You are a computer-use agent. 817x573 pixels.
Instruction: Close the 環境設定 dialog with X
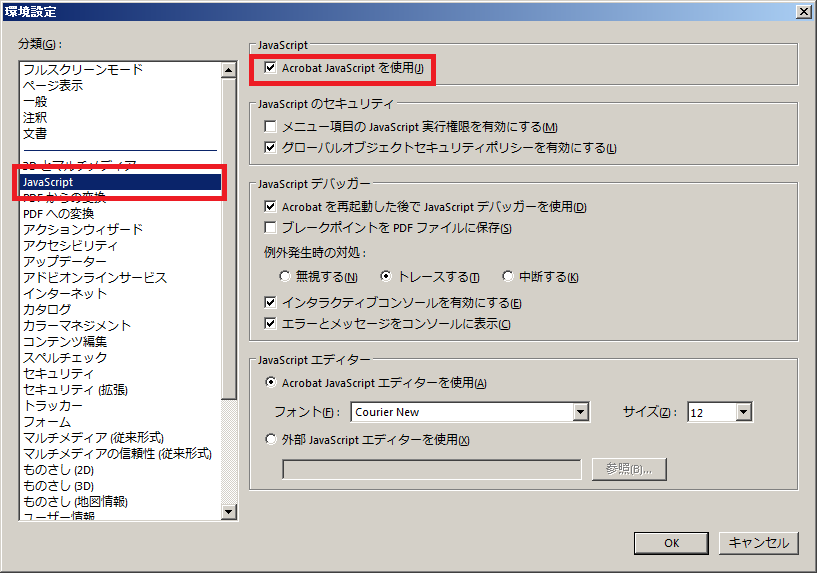click(803, 11)
